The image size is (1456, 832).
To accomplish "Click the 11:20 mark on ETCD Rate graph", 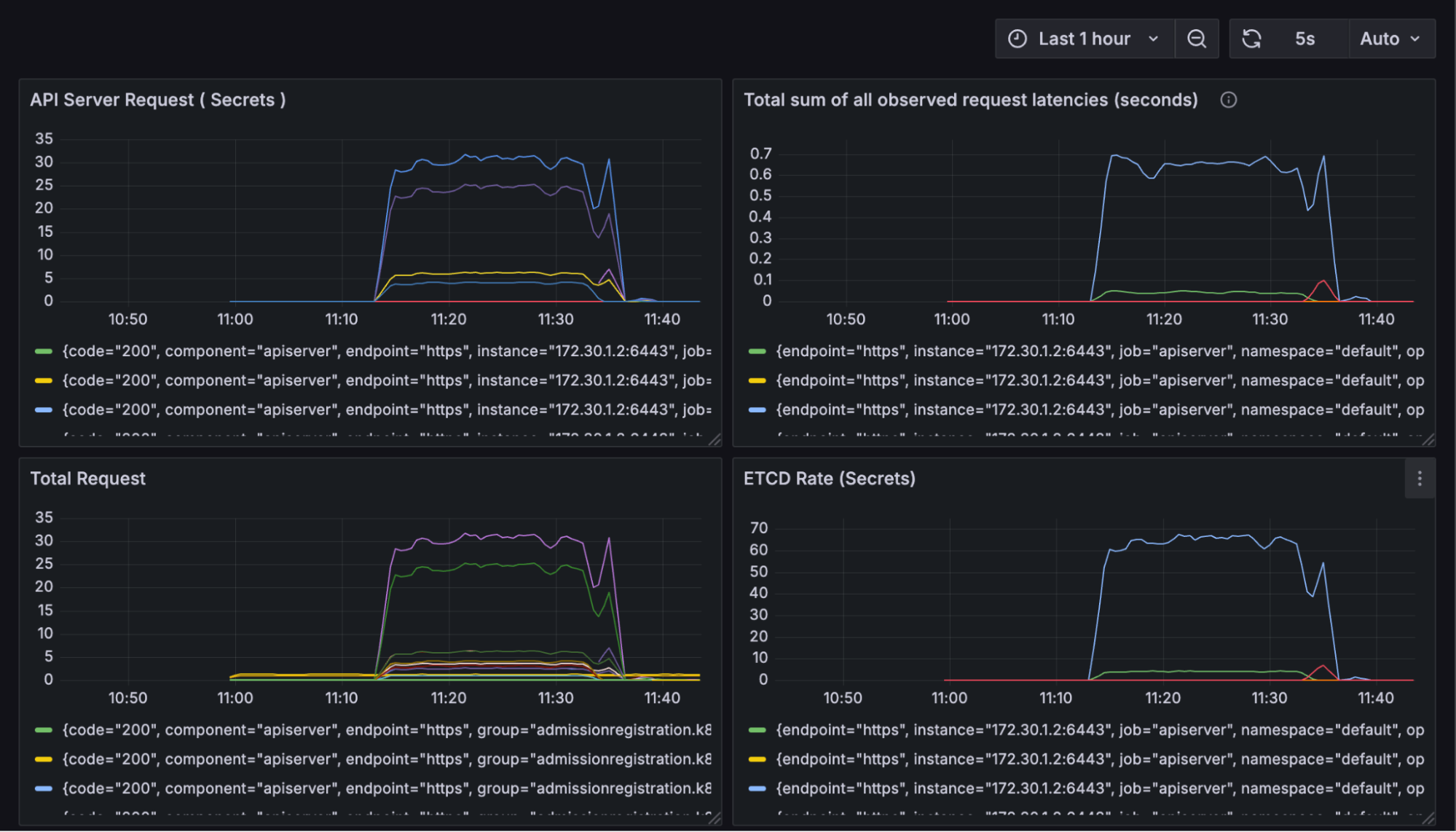I will (x=1162, y=697).
